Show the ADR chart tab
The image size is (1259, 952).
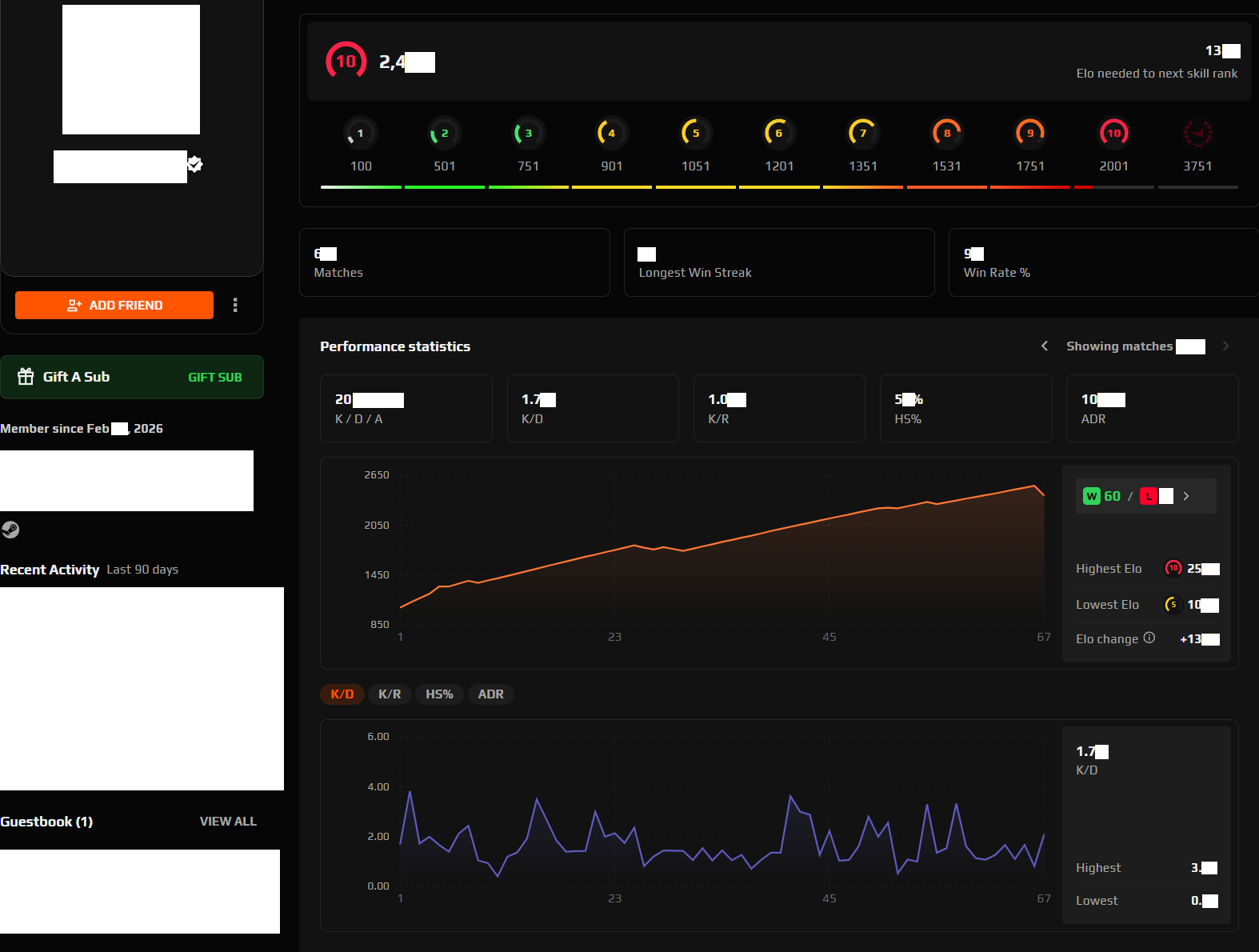click(x=490, y=694)
